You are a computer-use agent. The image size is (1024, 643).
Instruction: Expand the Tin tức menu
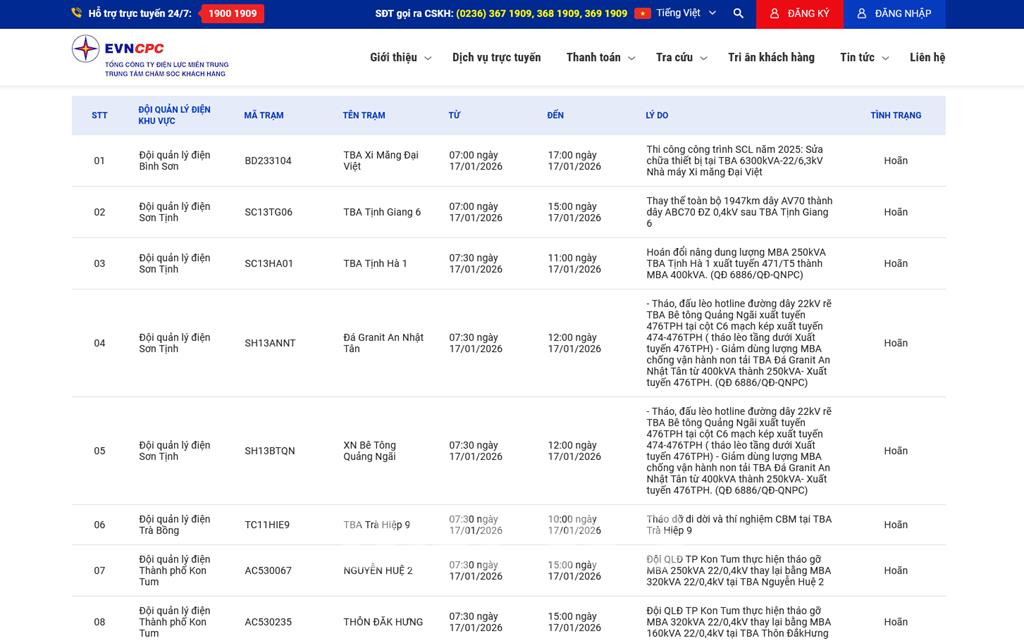[x=864, y=58]
